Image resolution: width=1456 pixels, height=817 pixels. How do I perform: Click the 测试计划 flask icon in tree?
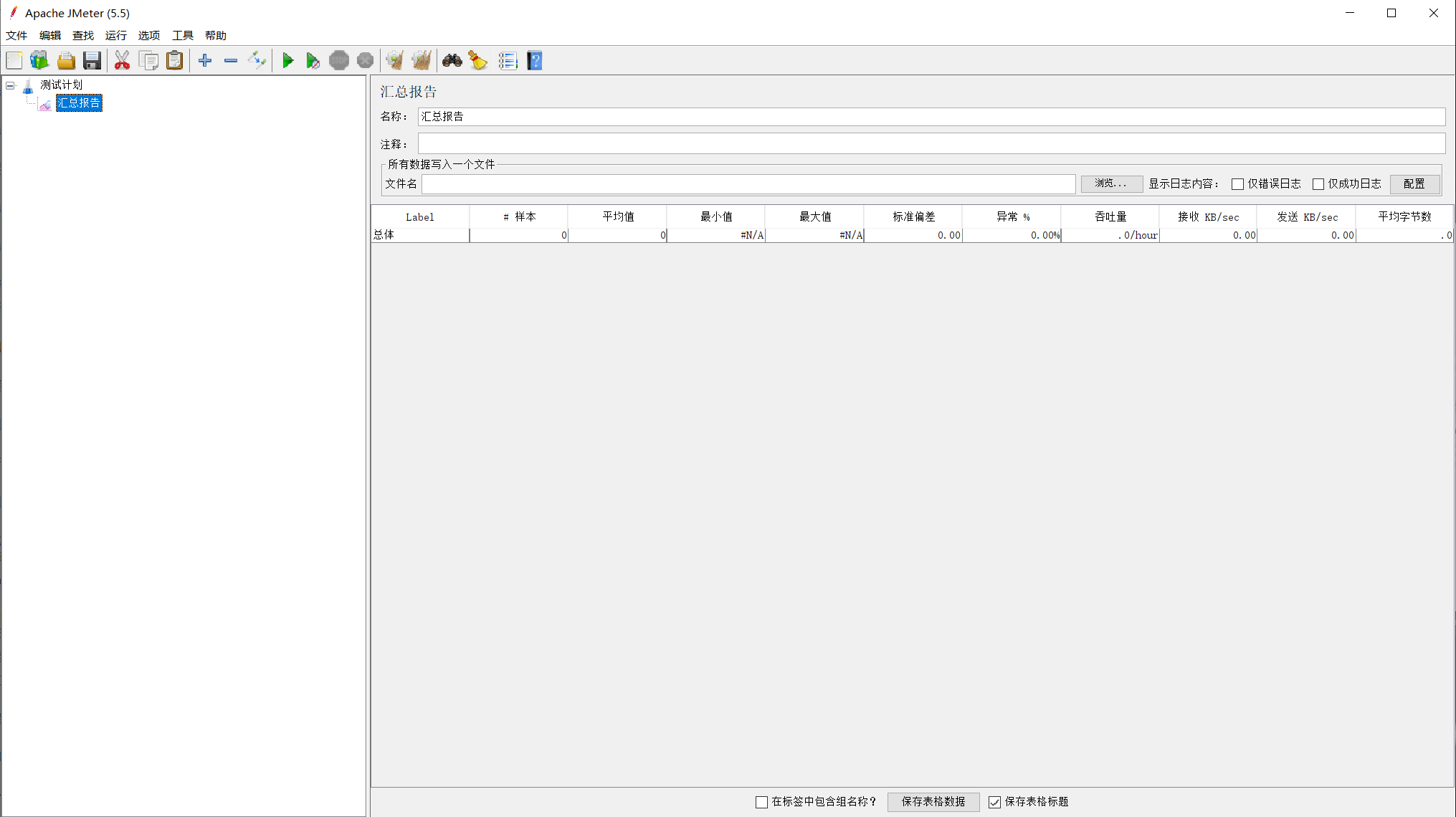[28, 86]
